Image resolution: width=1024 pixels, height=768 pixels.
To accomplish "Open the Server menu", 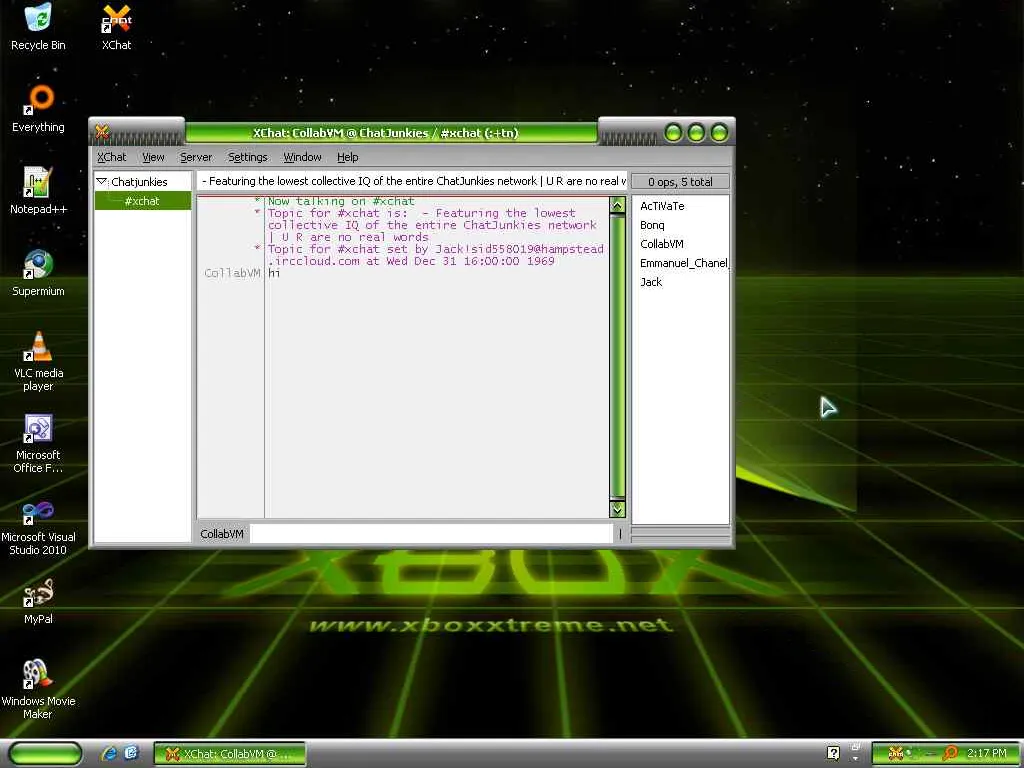I will click(x=196, y=157).
